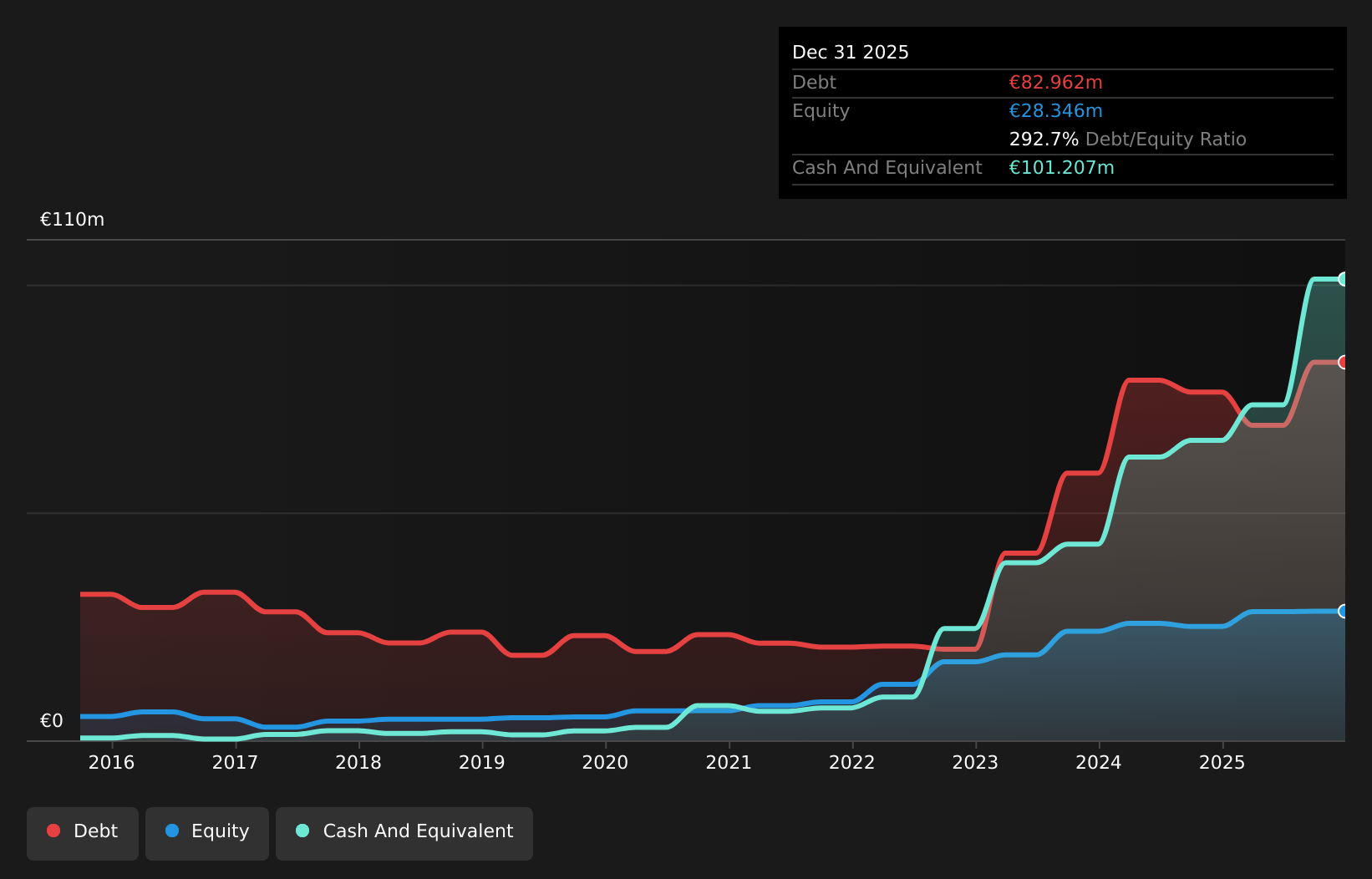Click the €101.207m cash value
1372x879 pixels.
1061,168
